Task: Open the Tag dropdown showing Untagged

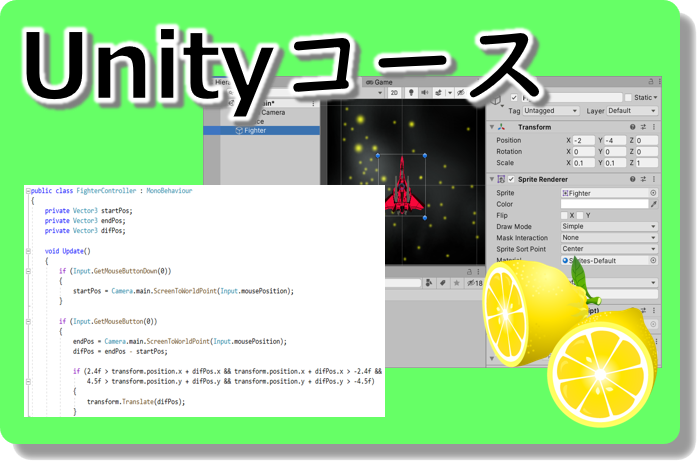Action: point(550,111)
